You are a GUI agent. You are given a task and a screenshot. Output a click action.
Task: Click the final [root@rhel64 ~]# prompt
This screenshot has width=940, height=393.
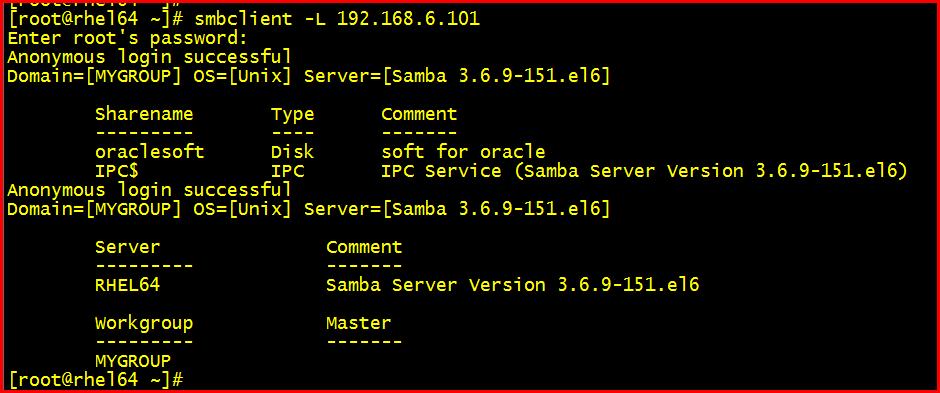click(x=95, y=380)
